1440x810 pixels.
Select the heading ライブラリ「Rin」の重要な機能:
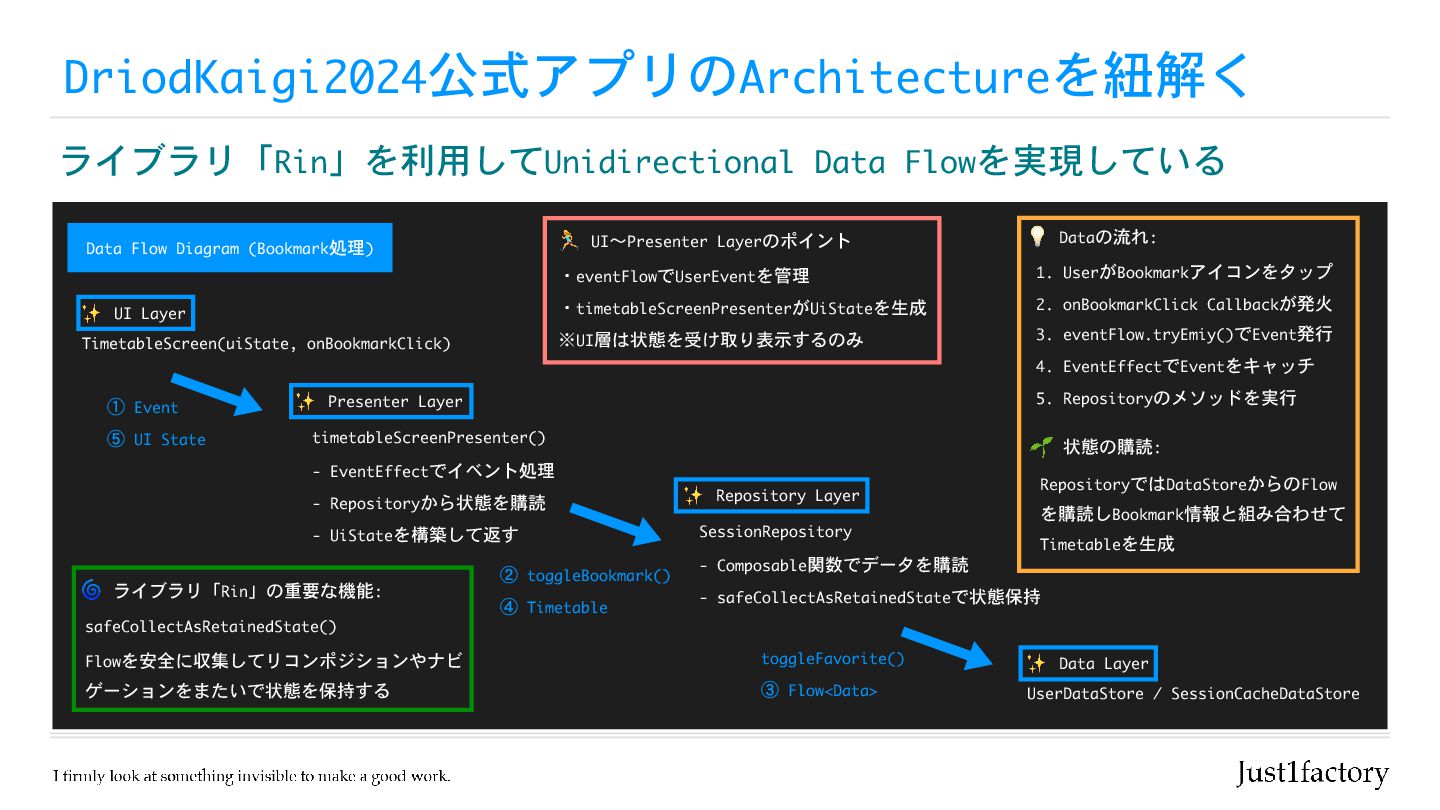[x=248, y=591]
